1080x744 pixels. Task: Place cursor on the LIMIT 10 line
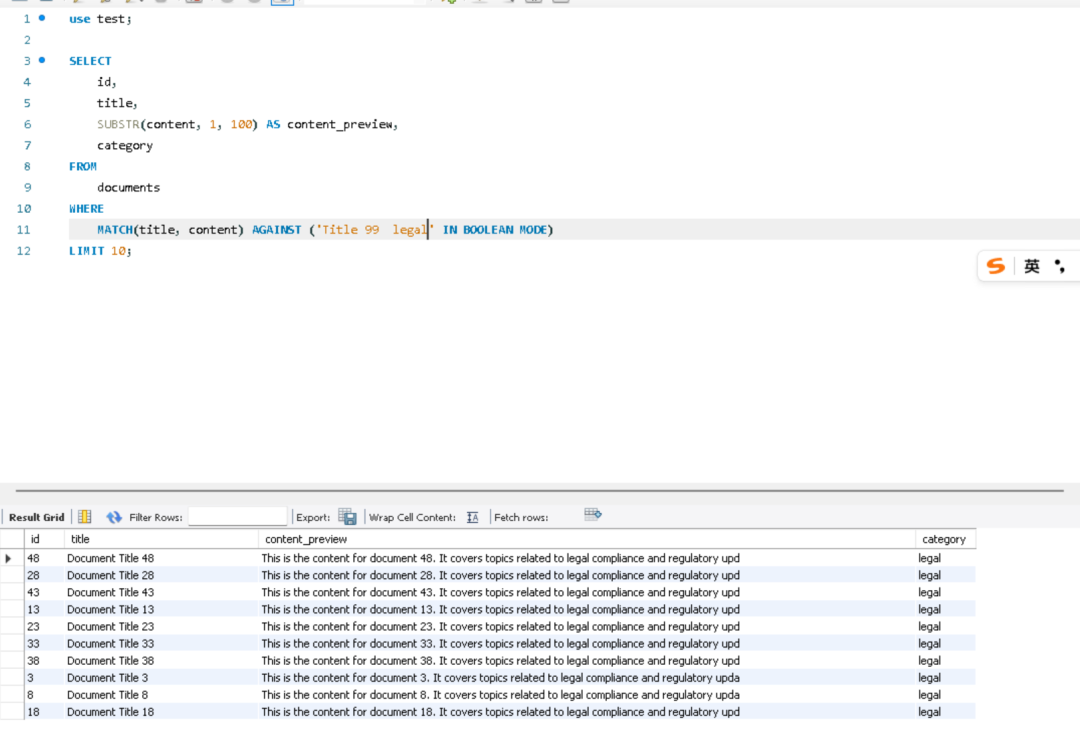point(100,251)
